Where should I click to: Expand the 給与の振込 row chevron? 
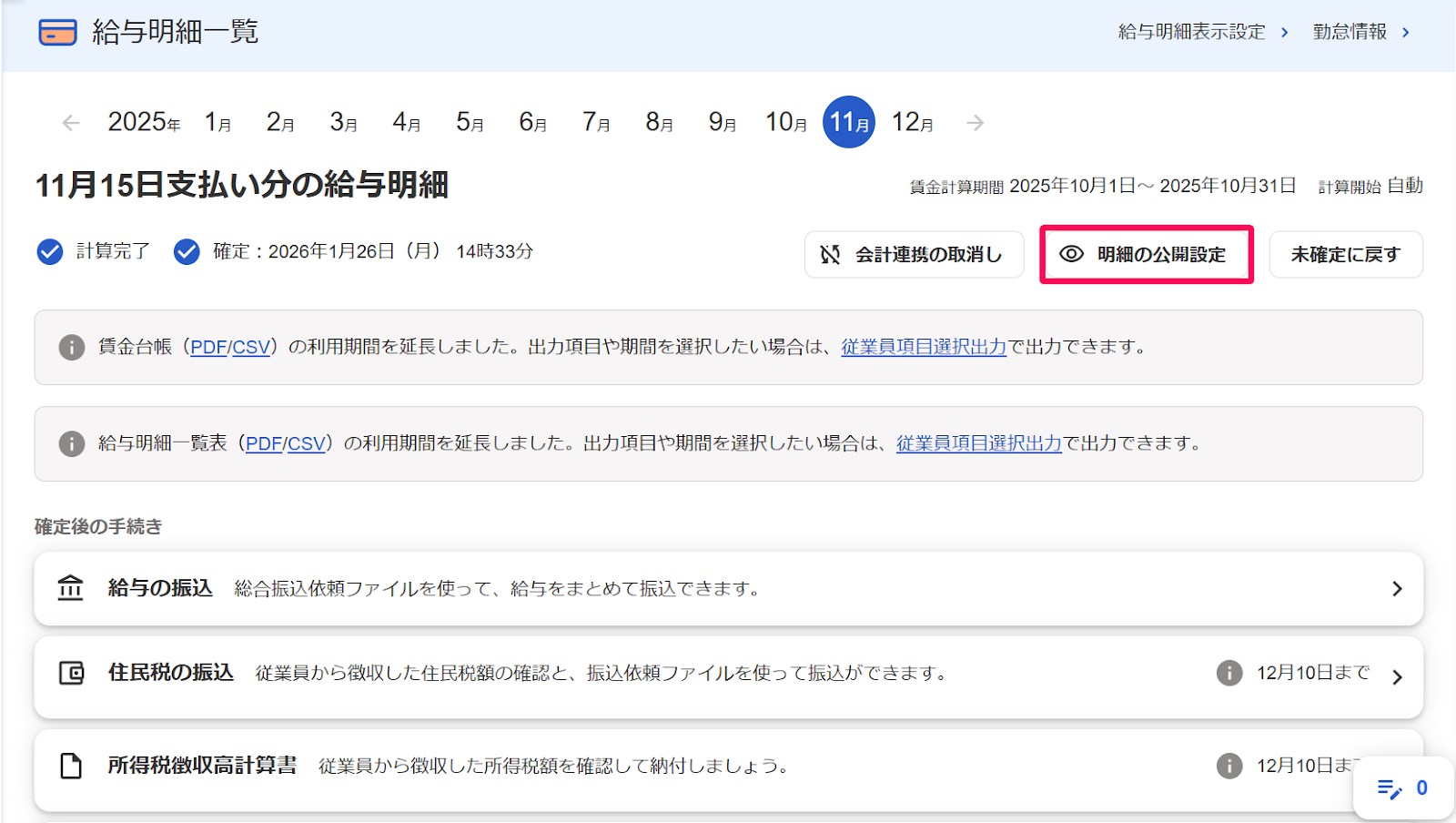click(1397, 589)
